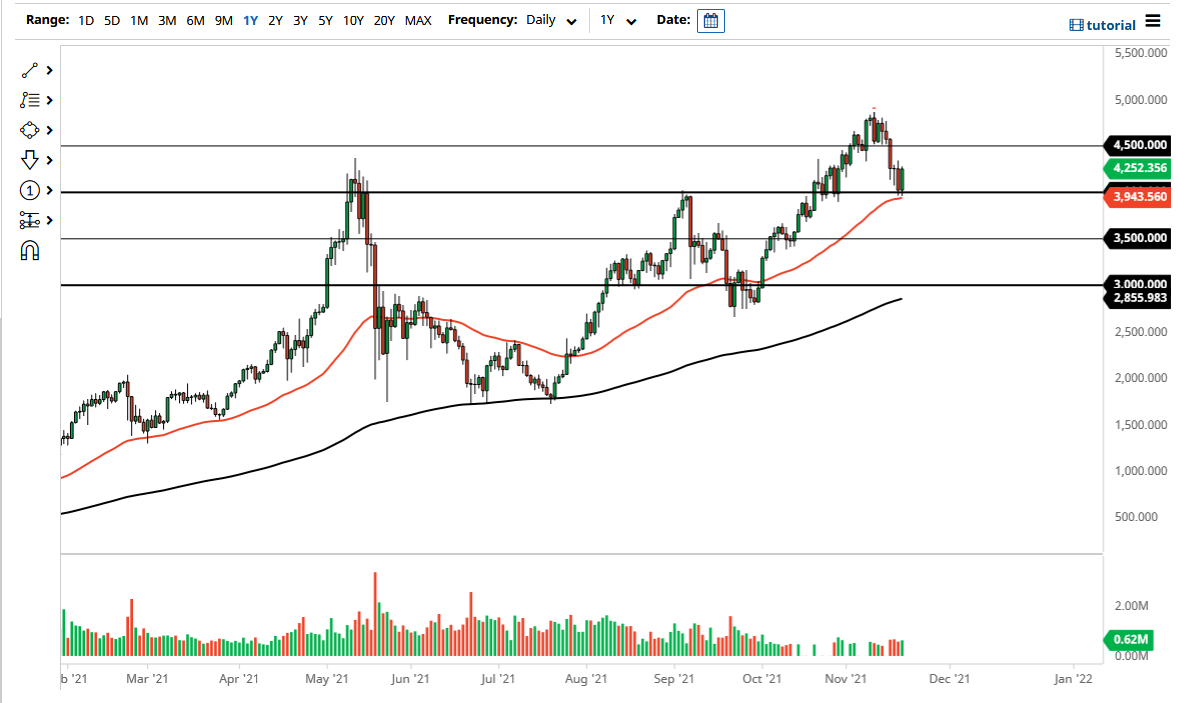The height and width of the screenshot is (703, 1178).
Task: Click the 3,000.000 price level label
Action: [x=1137, y=284]
